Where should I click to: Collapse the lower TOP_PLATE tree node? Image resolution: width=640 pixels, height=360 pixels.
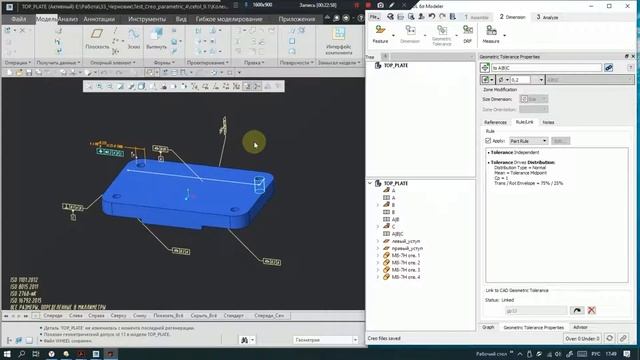370,184
